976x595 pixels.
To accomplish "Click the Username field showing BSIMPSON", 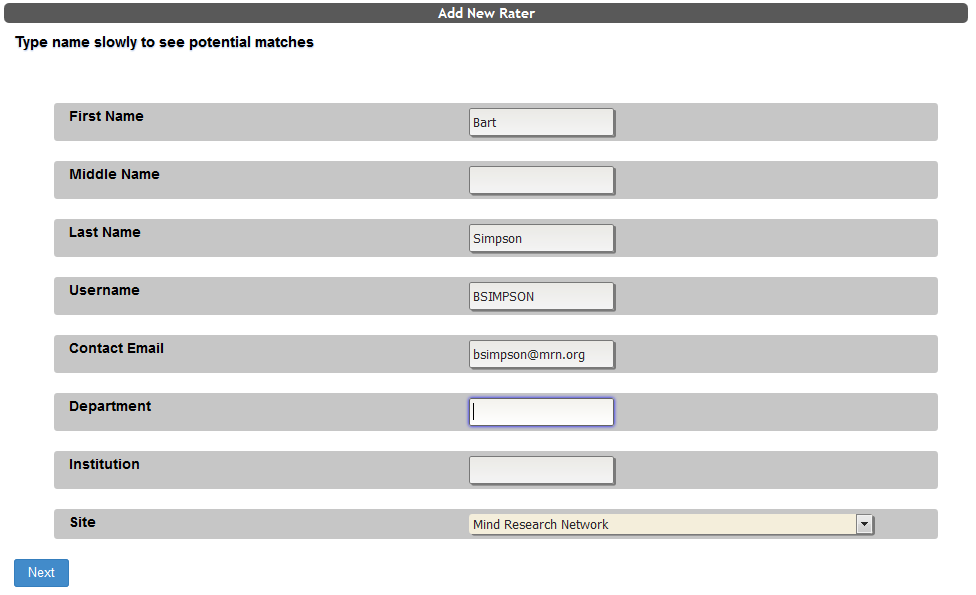I will 541,296.
